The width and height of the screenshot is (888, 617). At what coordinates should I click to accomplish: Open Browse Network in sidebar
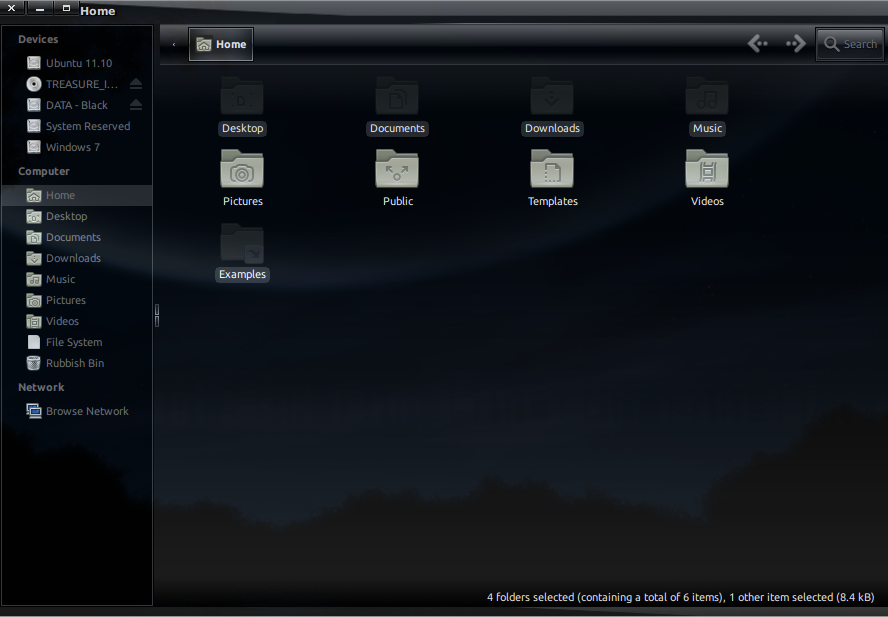76,411
